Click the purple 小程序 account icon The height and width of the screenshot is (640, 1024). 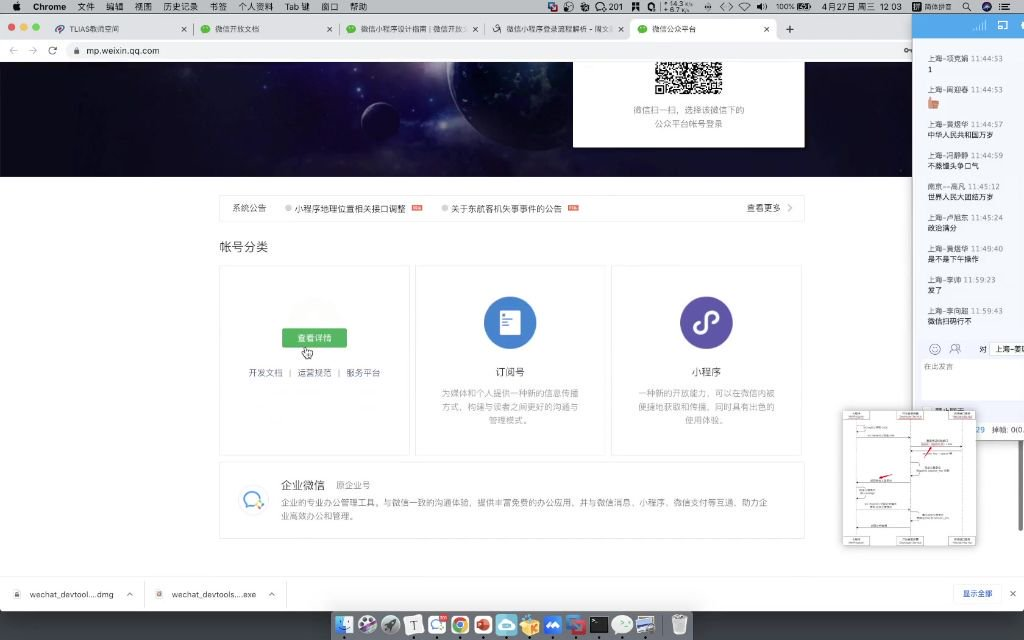pos(706,323)
